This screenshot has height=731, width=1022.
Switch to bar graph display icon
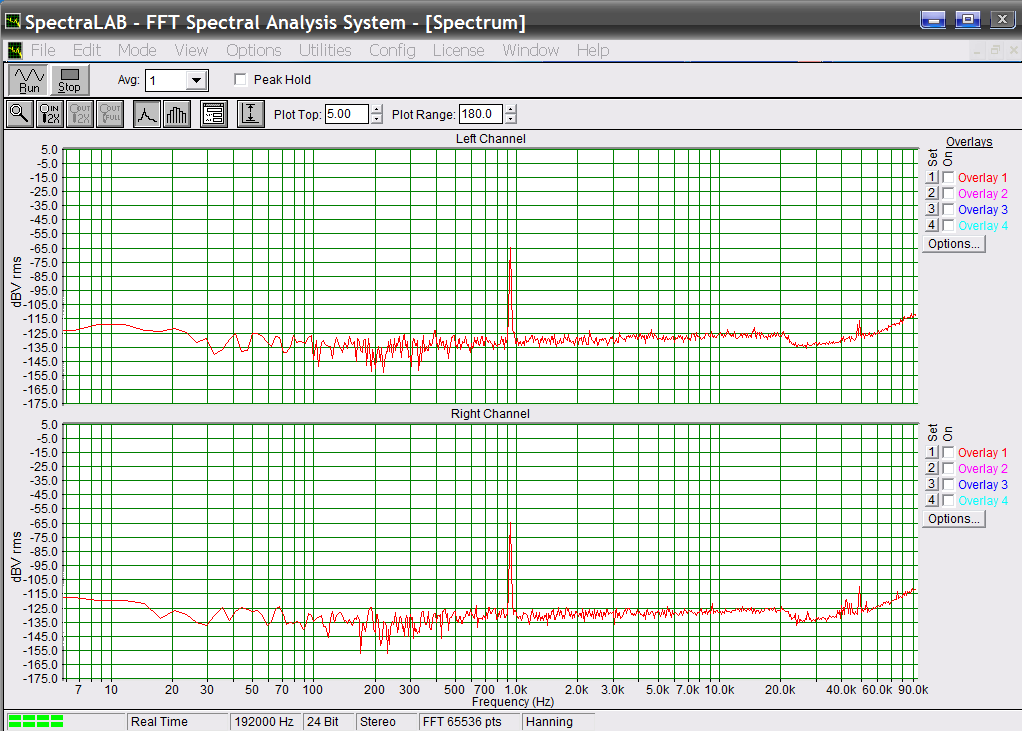(177, 114)
